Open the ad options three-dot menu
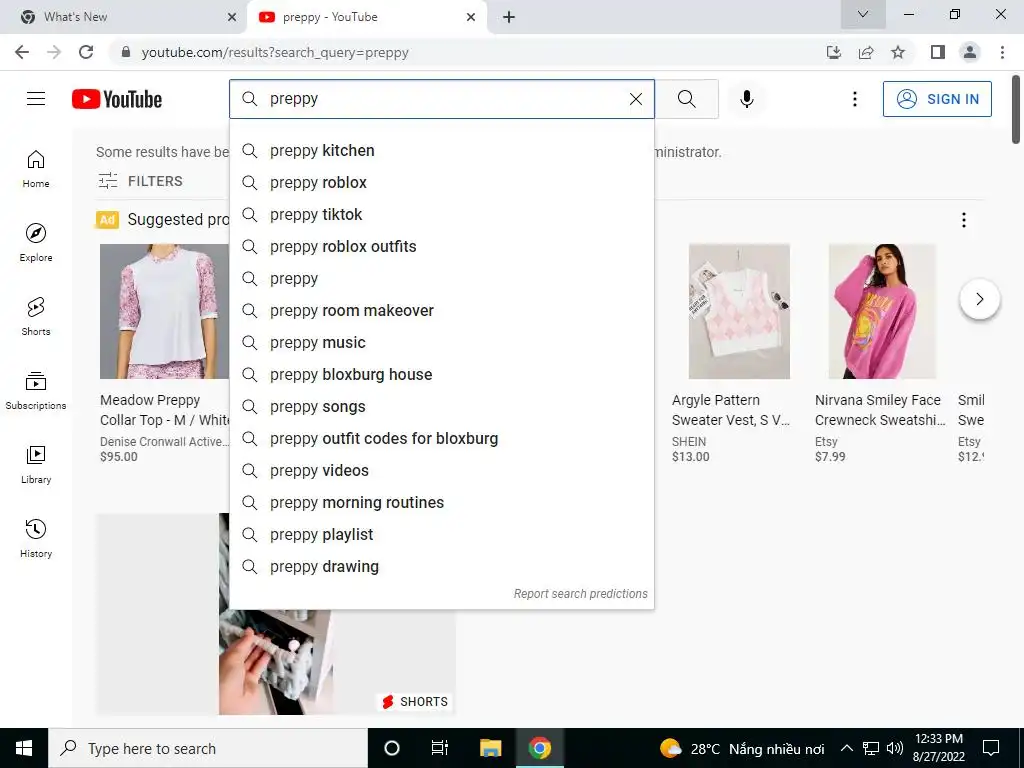This screenshot has width=1024, height=768. [963, 220]
